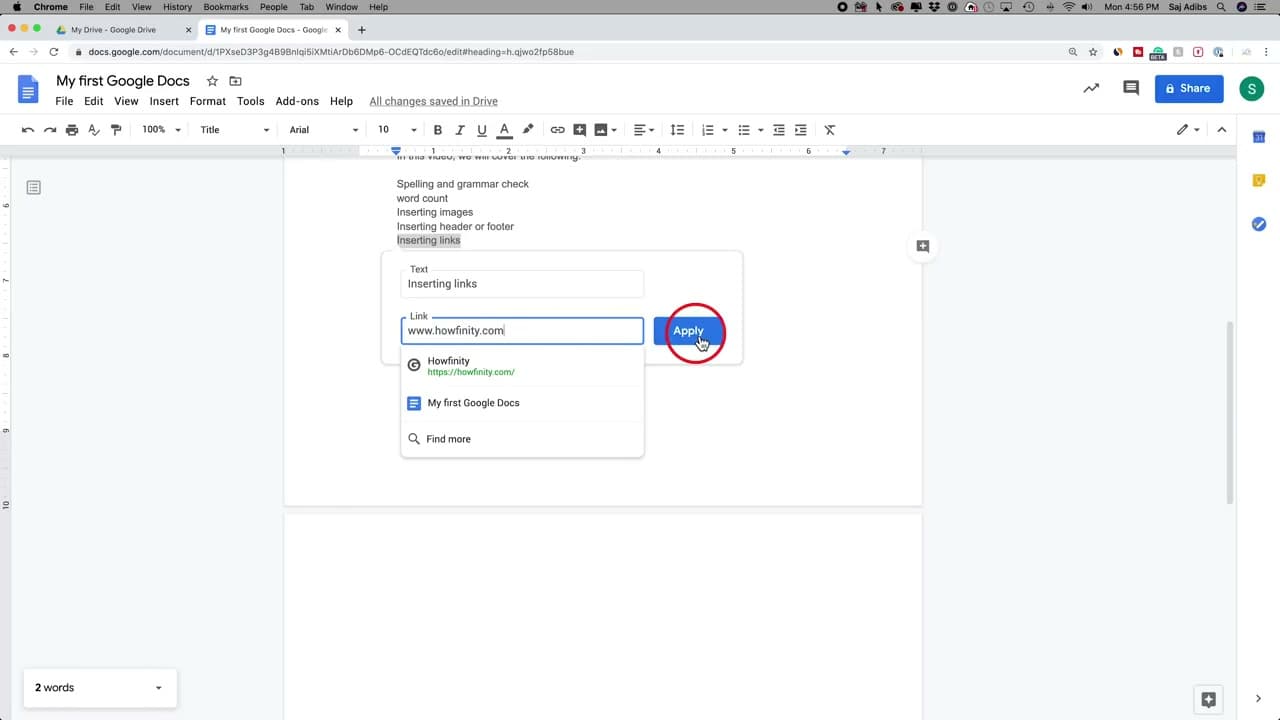Expand the word count box dropdown arrow
Viewport: 1280px width, 720px height.
(x=158, y=688)
